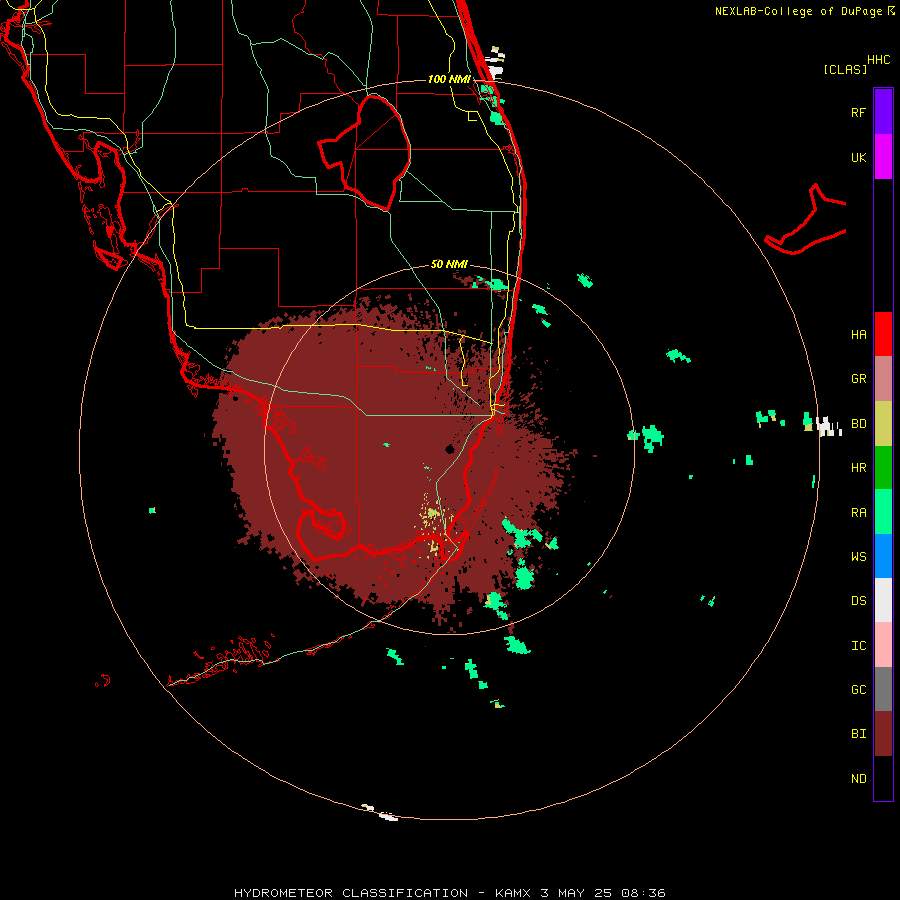
Task: Click the 'ND' legend label
Action: [858, 778]
